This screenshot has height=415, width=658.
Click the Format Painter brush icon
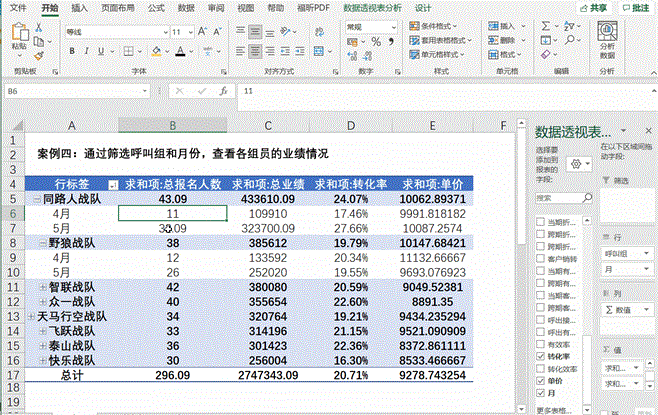point(43,55)
